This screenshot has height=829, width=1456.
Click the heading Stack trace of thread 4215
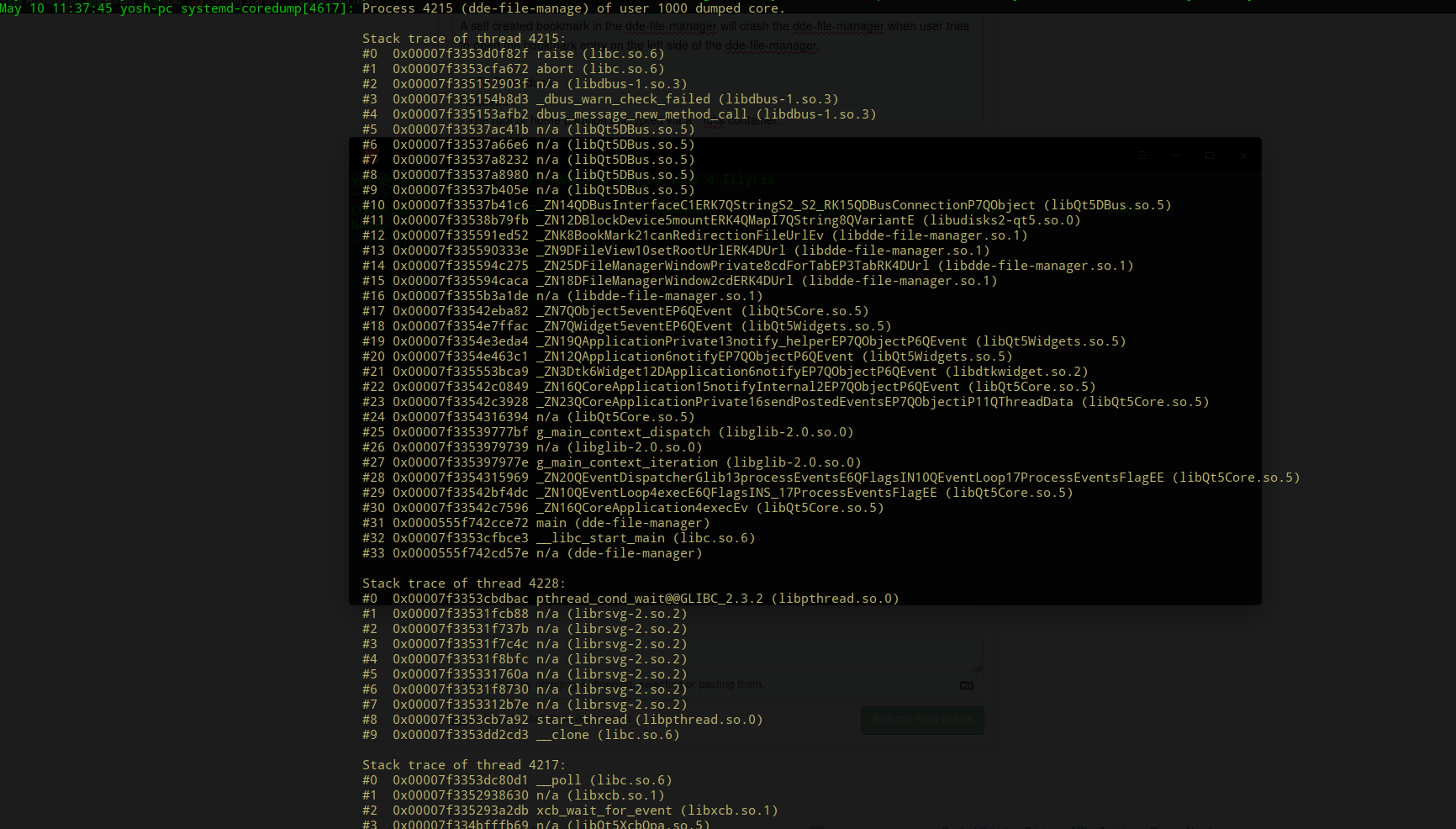click(x=463, y=38)
